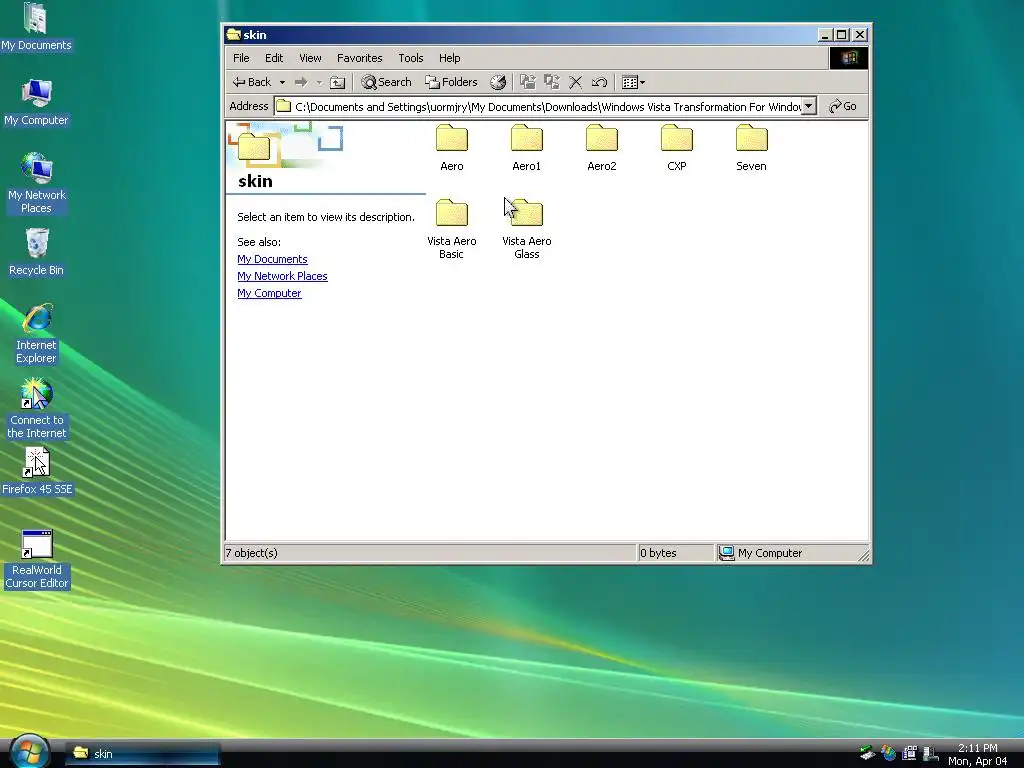
Task: Click the skin taskbar button
Action: tap(143, 754)
